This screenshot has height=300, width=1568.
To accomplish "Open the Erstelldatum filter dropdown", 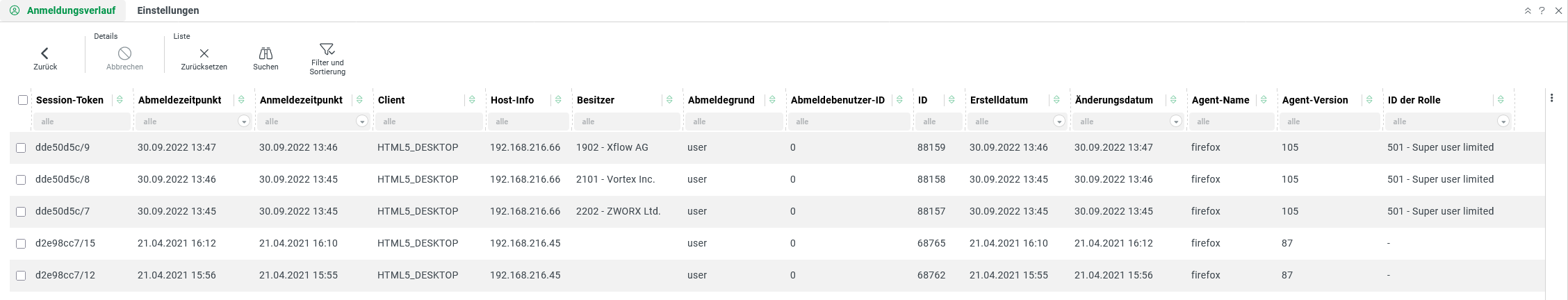I will (1059, 122).
